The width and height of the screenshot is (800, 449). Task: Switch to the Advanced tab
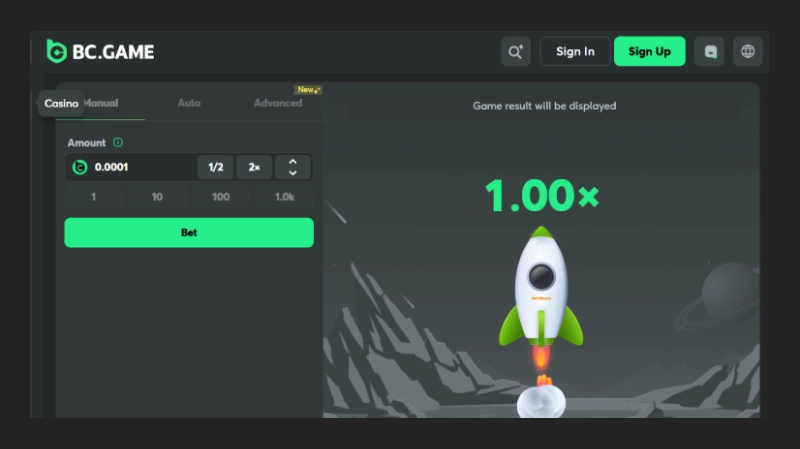coord(278,103)
